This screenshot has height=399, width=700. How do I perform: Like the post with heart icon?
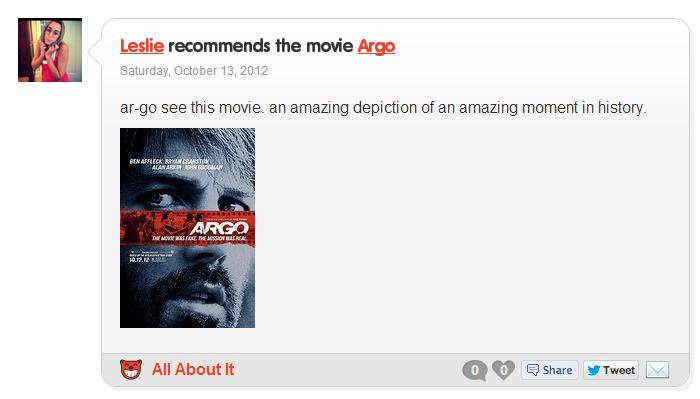click(504, 370)
